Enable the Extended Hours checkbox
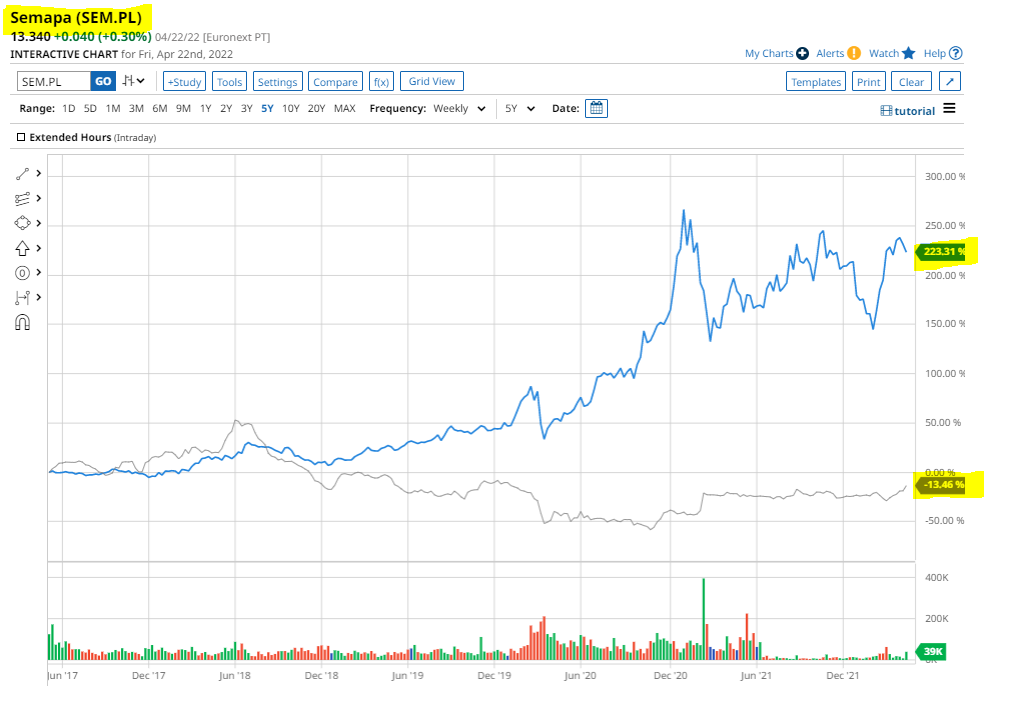The height and width of the screenshot is (720, 1017). [x=21, y=137]
